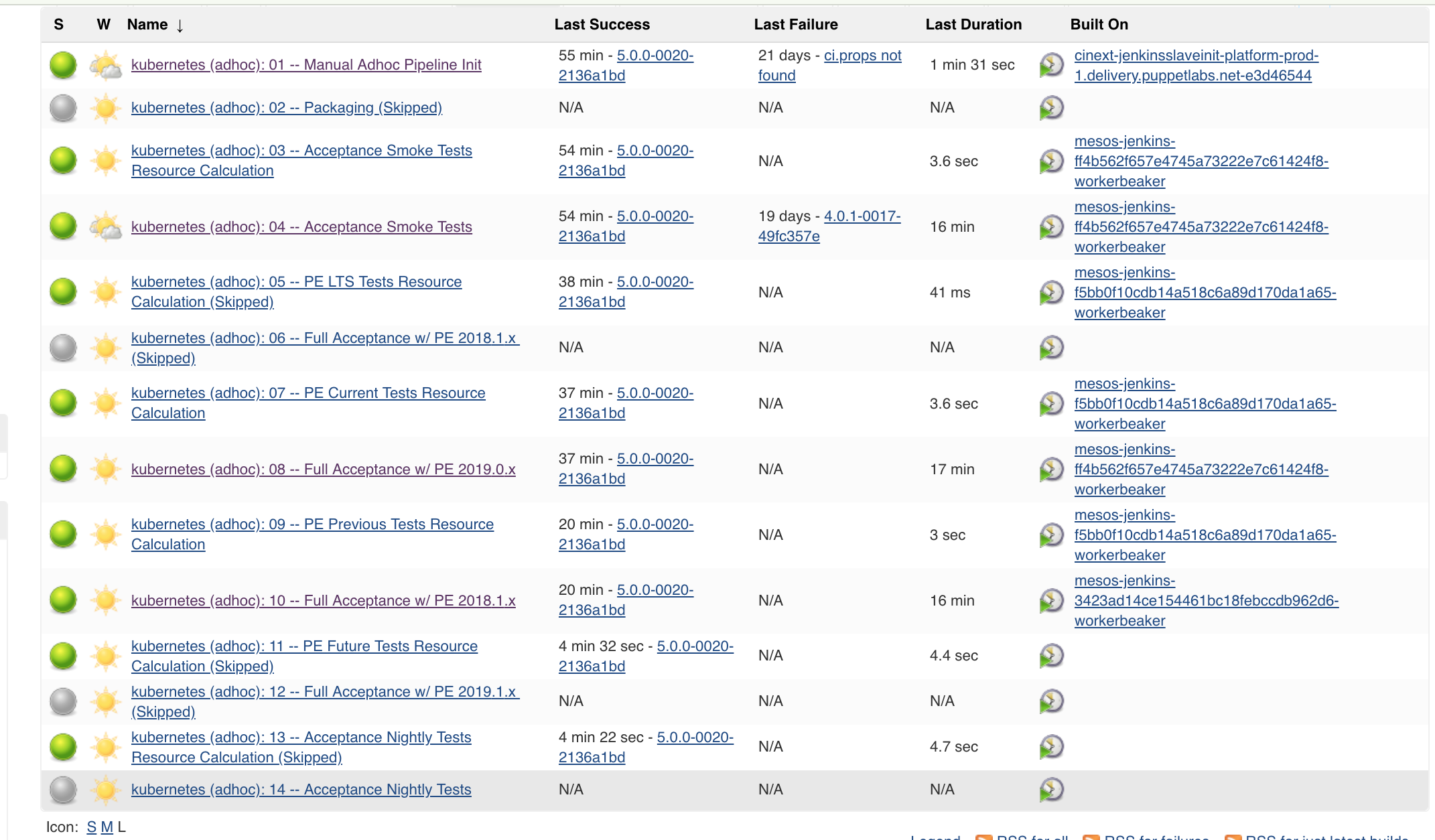Click the RSS for all feed icon
Image resolution: width=1435 pixels, height=840 pixels.
(985, 837)
